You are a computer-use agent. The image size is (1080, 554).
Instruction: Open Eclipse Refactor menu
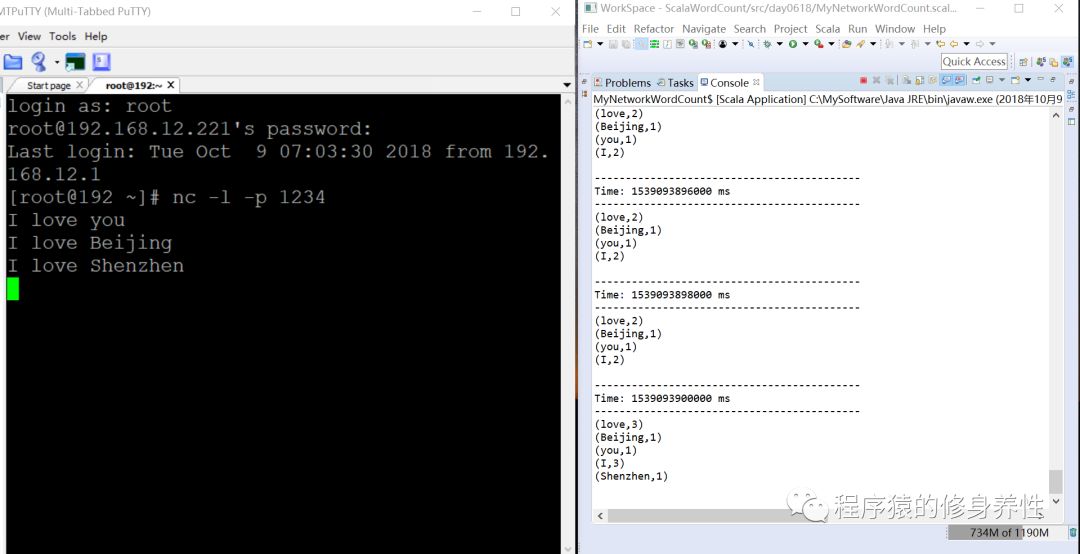pos(654,29)
